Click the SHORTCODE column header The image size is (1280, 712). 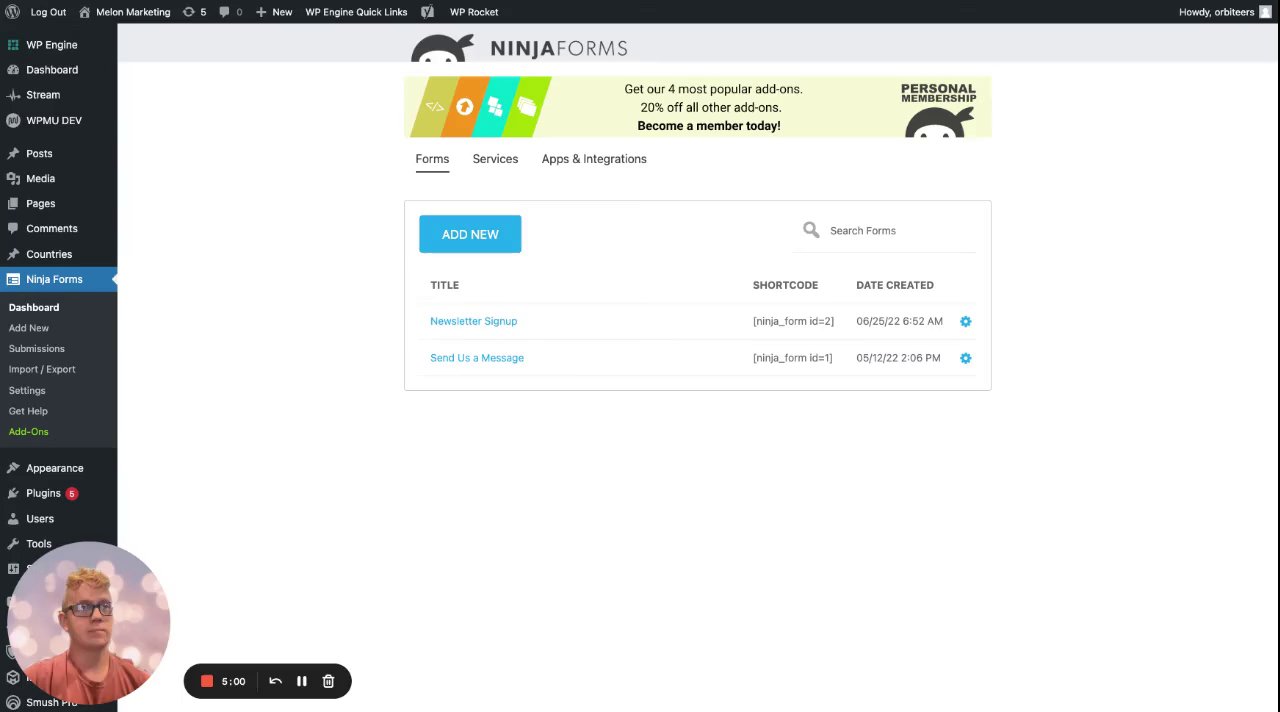pos(785,285)
